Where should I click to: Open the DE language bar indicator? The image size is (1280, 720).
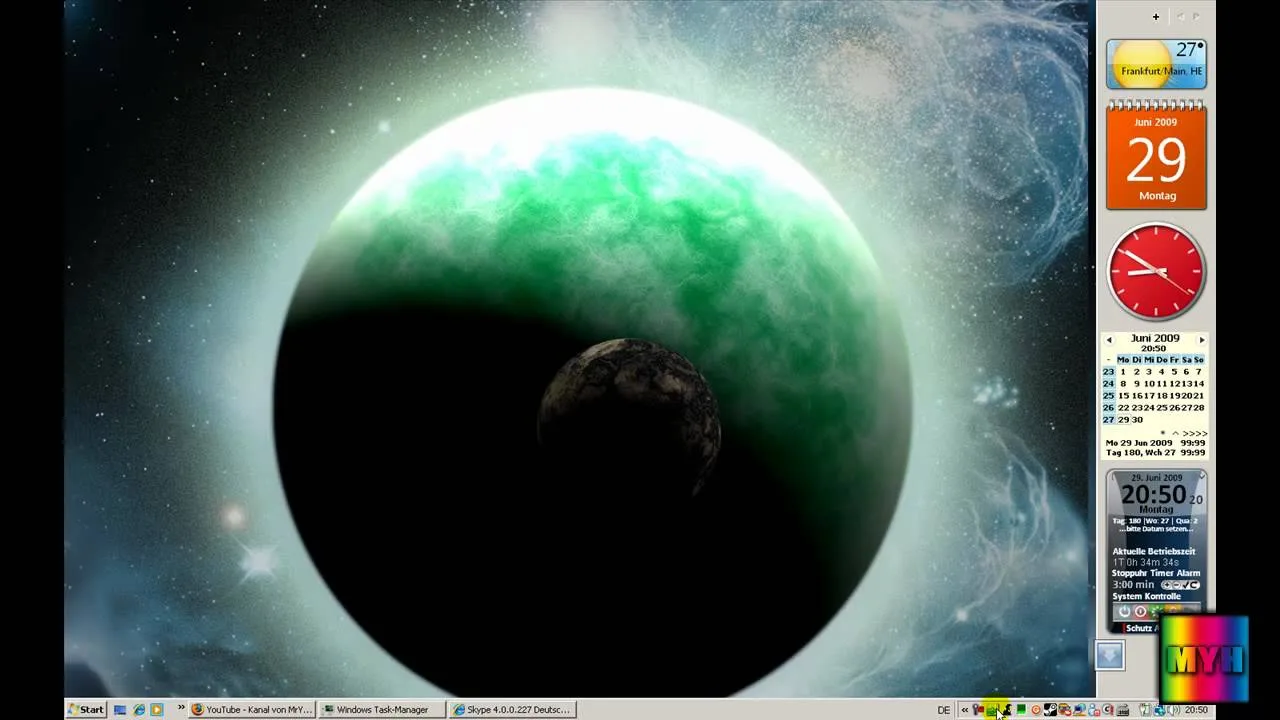(944, 710)
